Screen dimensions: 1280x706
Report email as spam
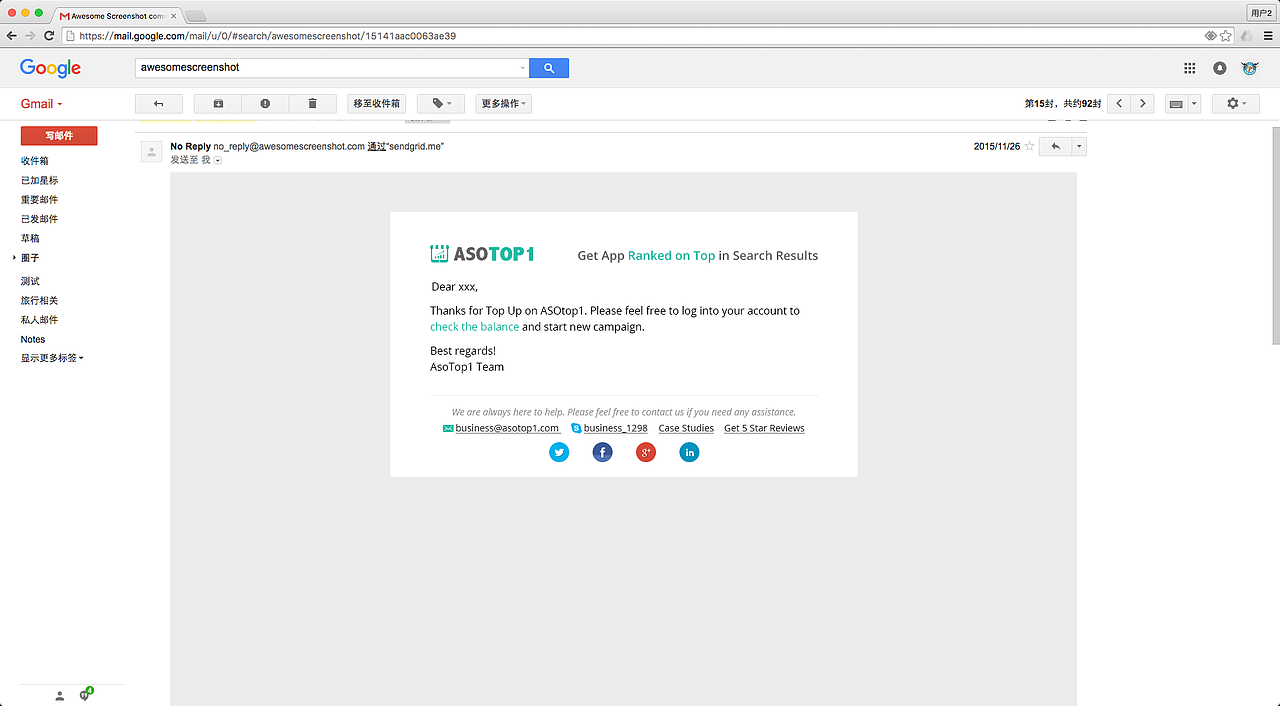point(265,103)
